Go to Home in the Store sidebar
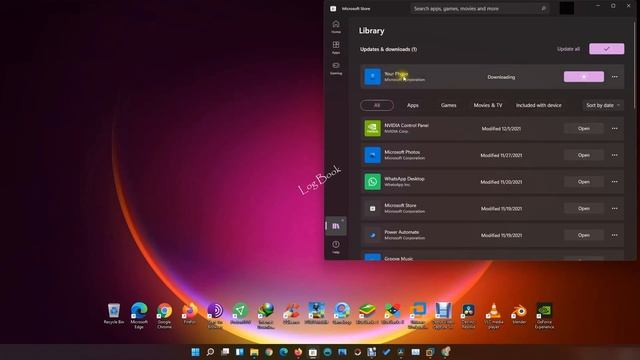The image size is (640, 360). coord(336,27)
